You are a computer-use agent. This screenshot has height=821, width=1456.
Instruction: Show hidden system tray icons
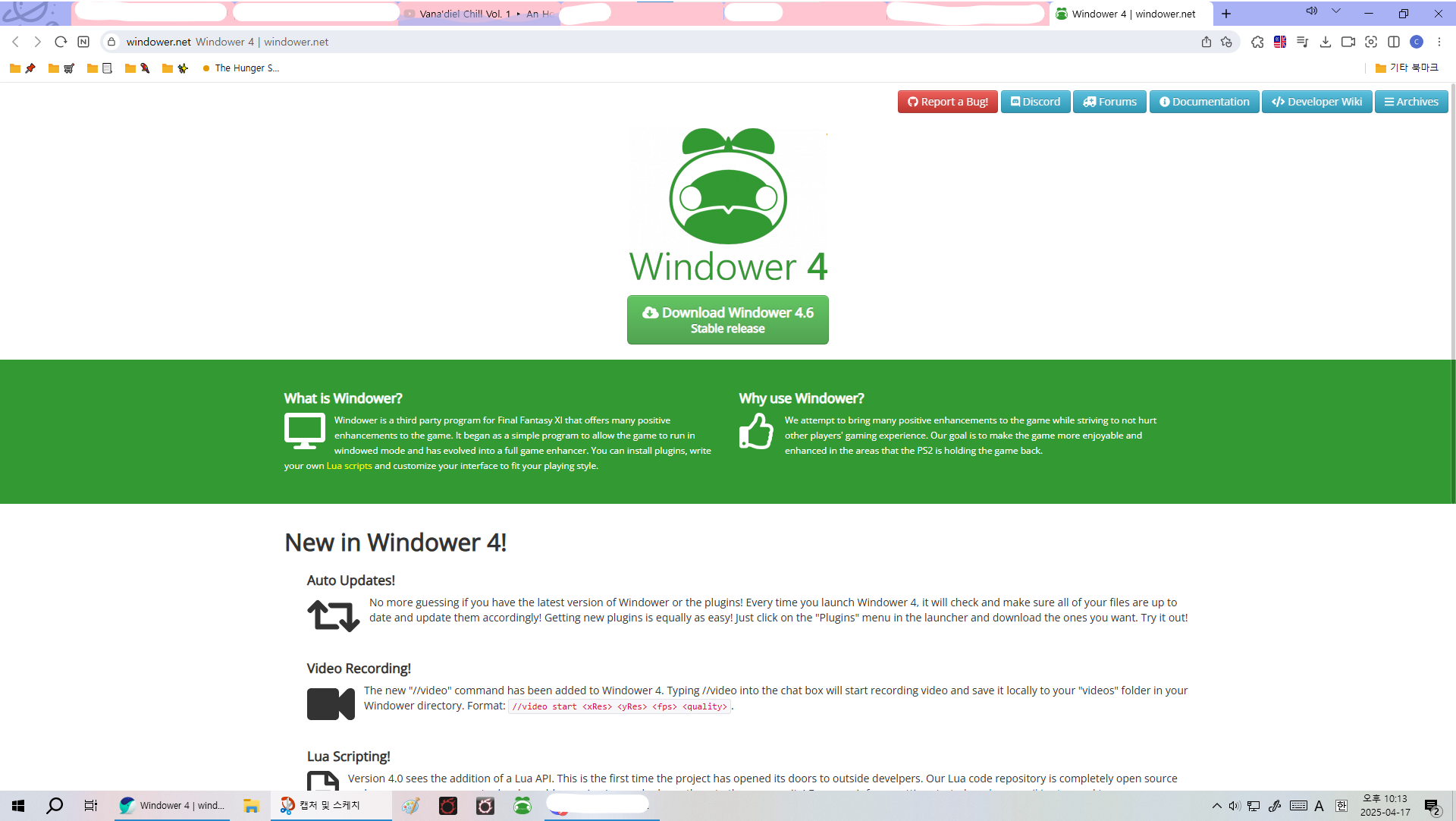(x=1216, y=806)
